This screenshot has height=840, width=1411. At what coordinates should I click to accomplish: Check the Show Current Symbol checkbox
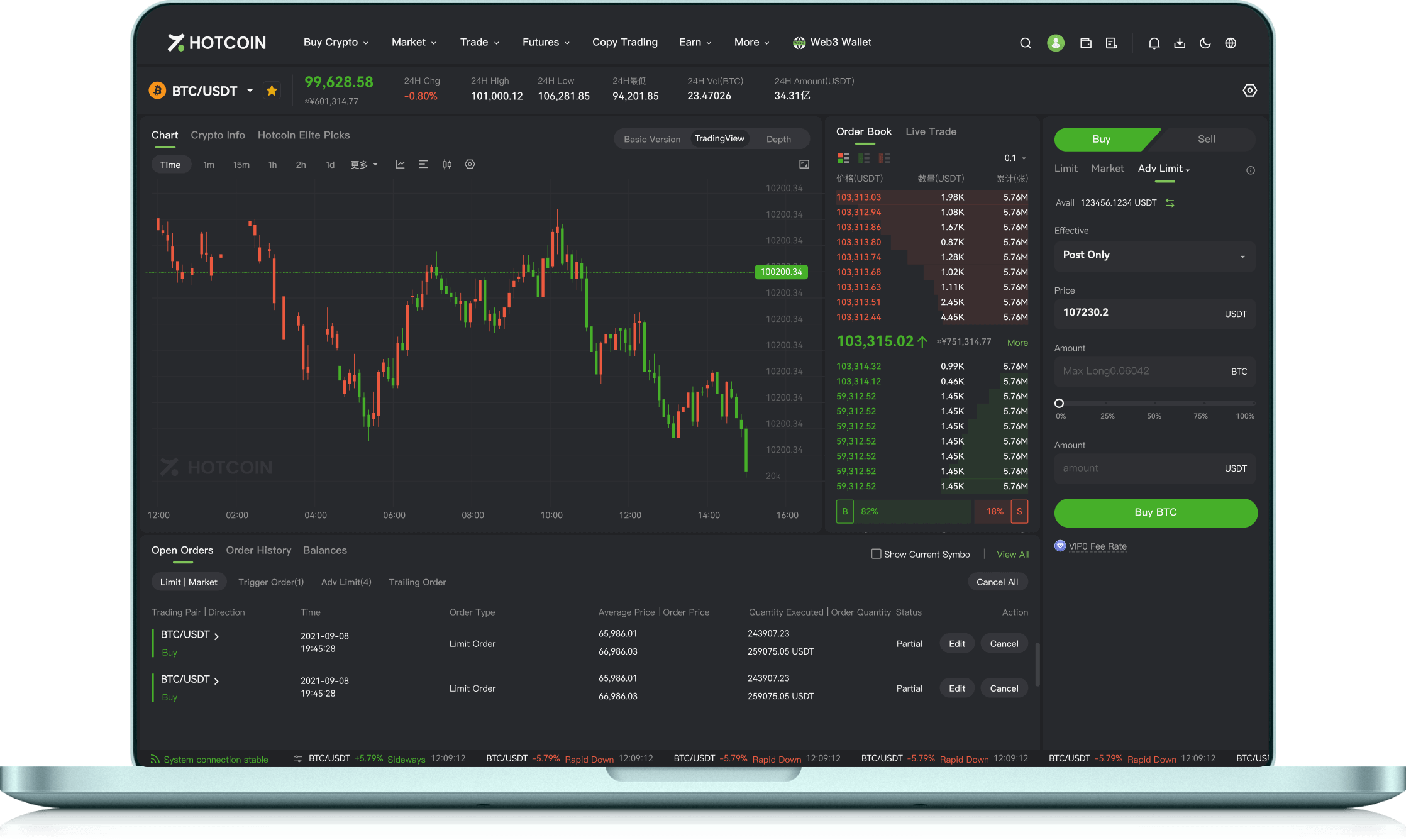coord(876,554)
